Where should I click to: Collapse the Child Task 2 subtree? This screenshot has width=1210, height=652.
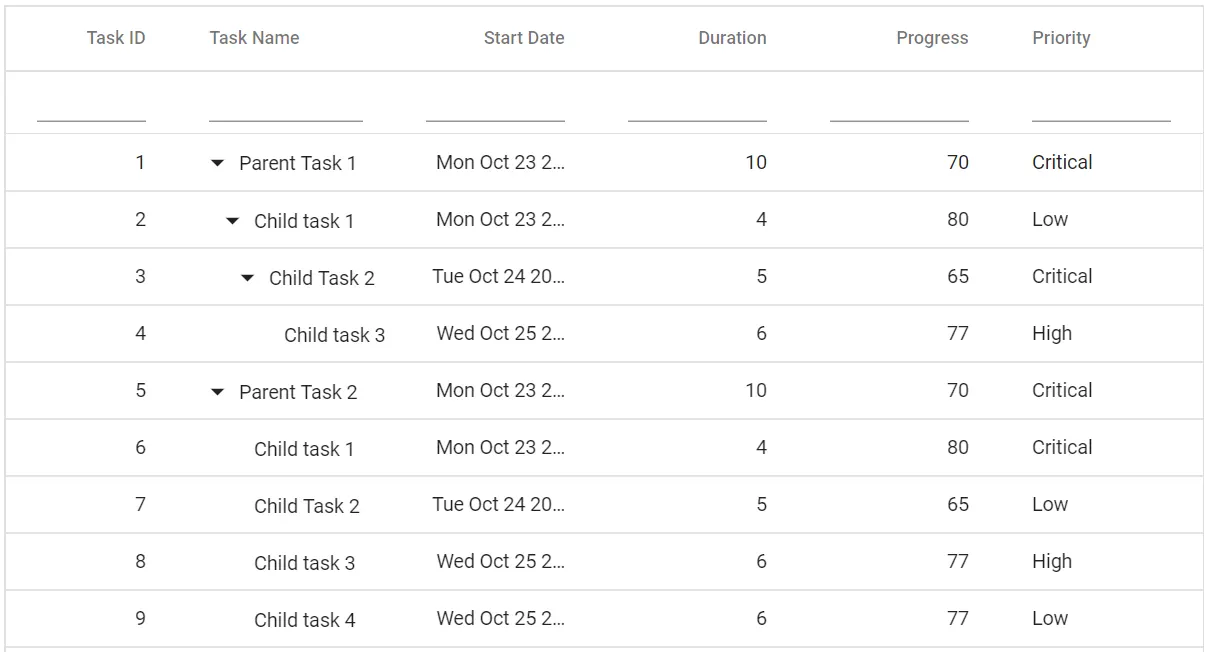pos(248,277)
